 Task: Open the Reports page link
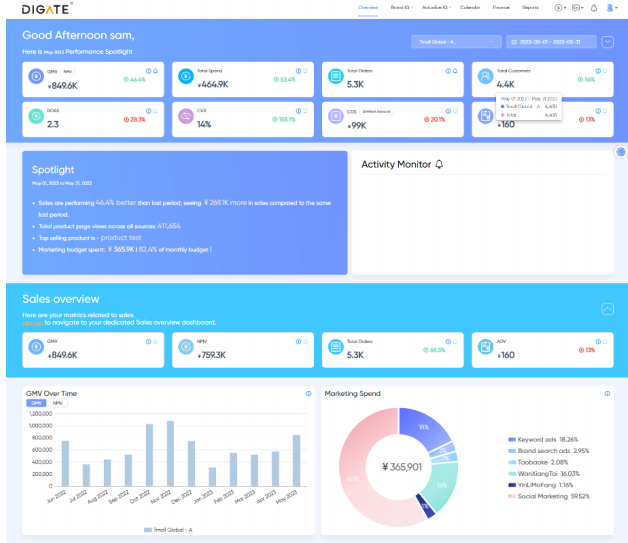click(x=530, y=7)
